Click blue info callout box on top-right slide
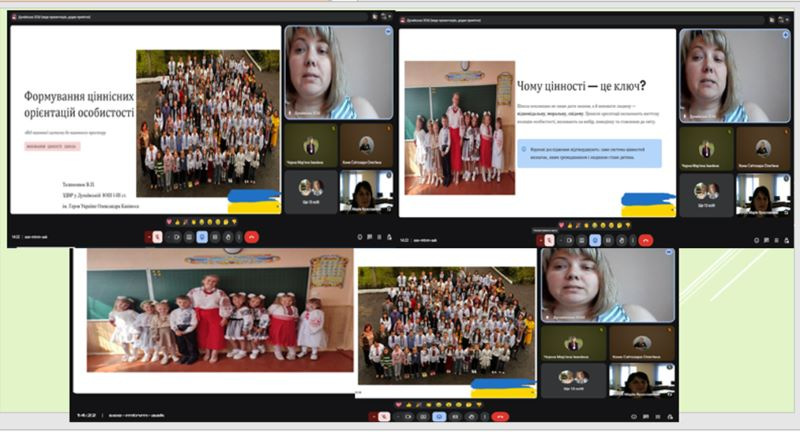Image resolution: width=800 pixels, height=432 pixels. point(589,154)
